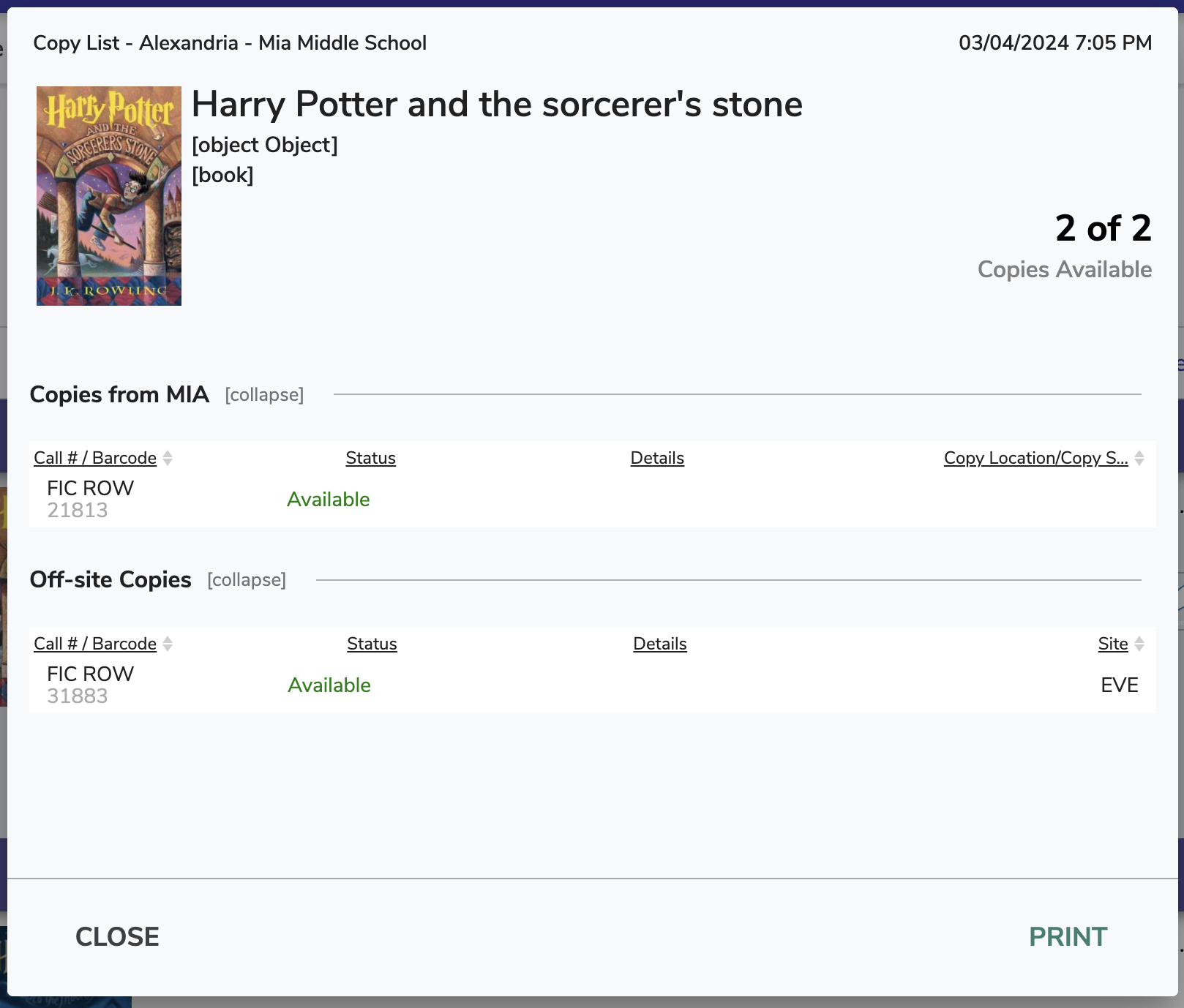Sort off-site copies by Details column

pyautogui.click(x=659, y=644)
